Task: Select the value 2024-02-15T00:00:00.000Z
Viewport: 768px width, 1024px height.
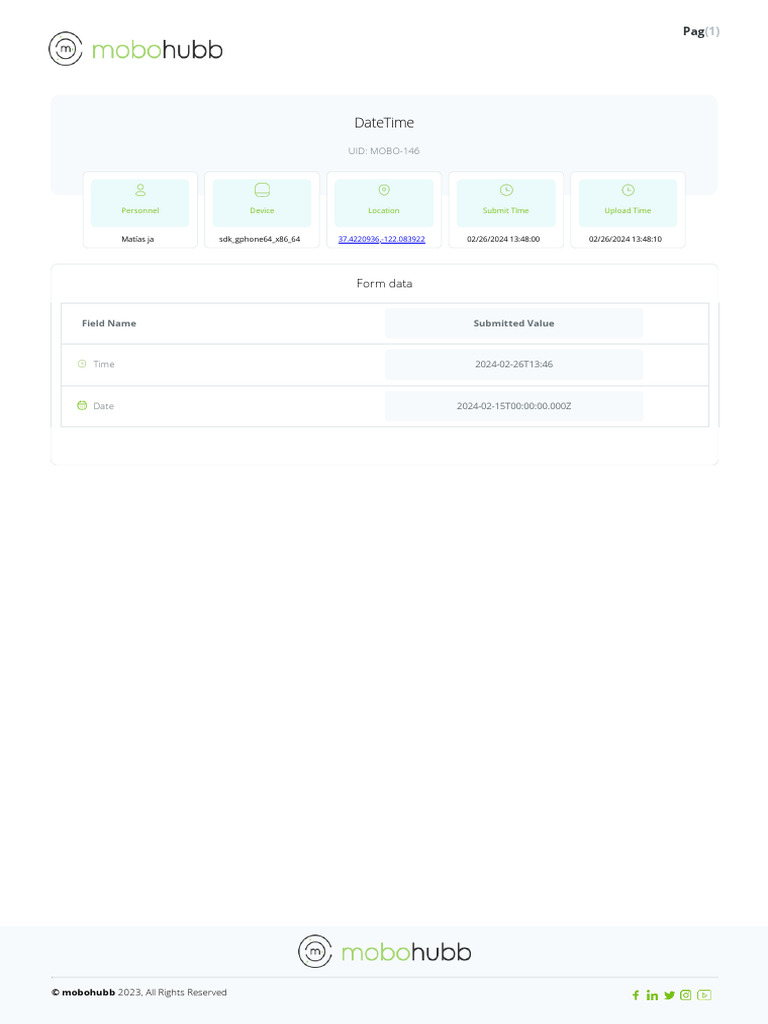Action: point(514,406)
